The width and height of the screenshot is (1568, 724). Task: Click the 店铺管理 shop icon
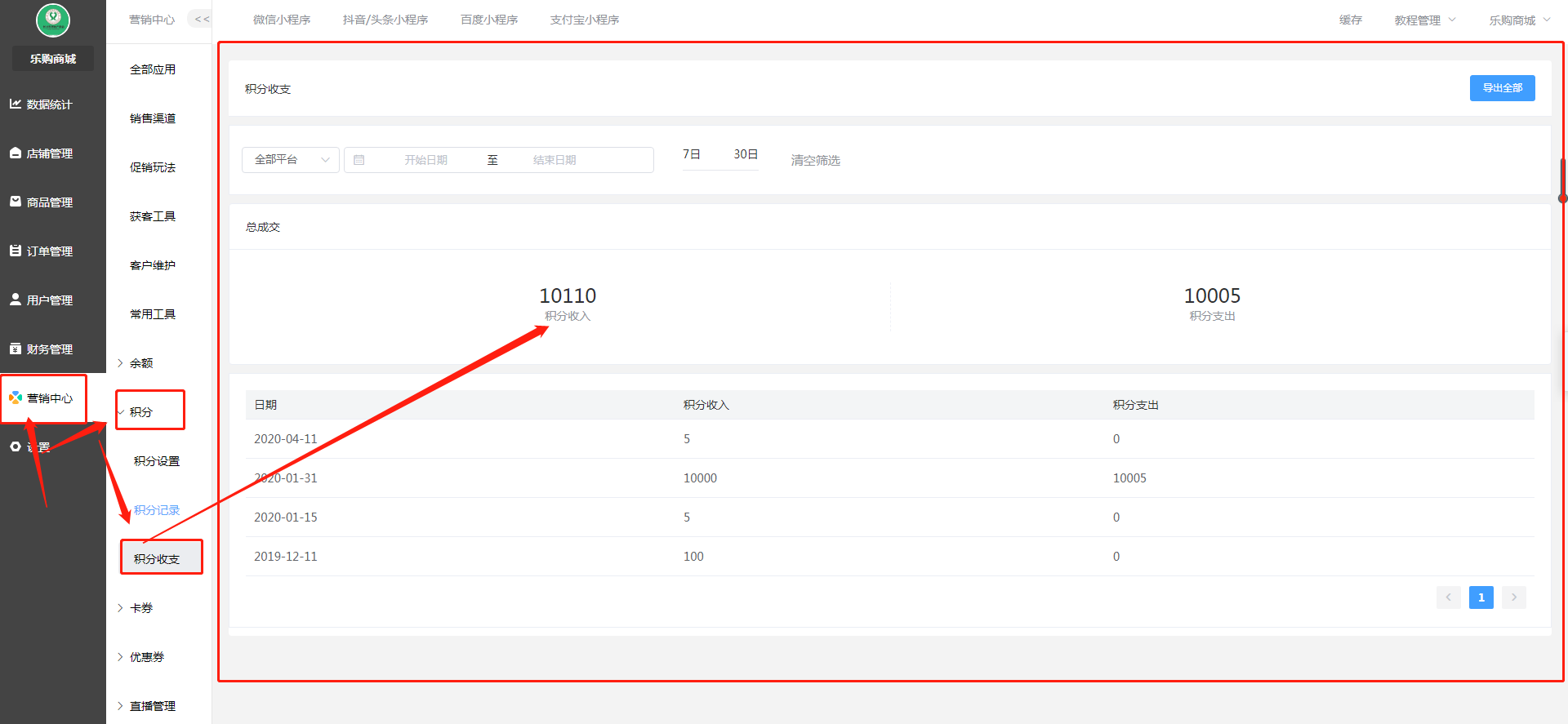click(x=16, y=153)
